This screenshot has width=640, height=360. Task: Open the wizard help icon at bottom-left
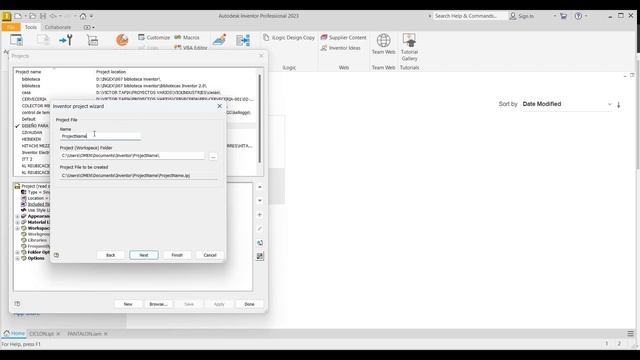pyautogui.click(x=56, y=255)
